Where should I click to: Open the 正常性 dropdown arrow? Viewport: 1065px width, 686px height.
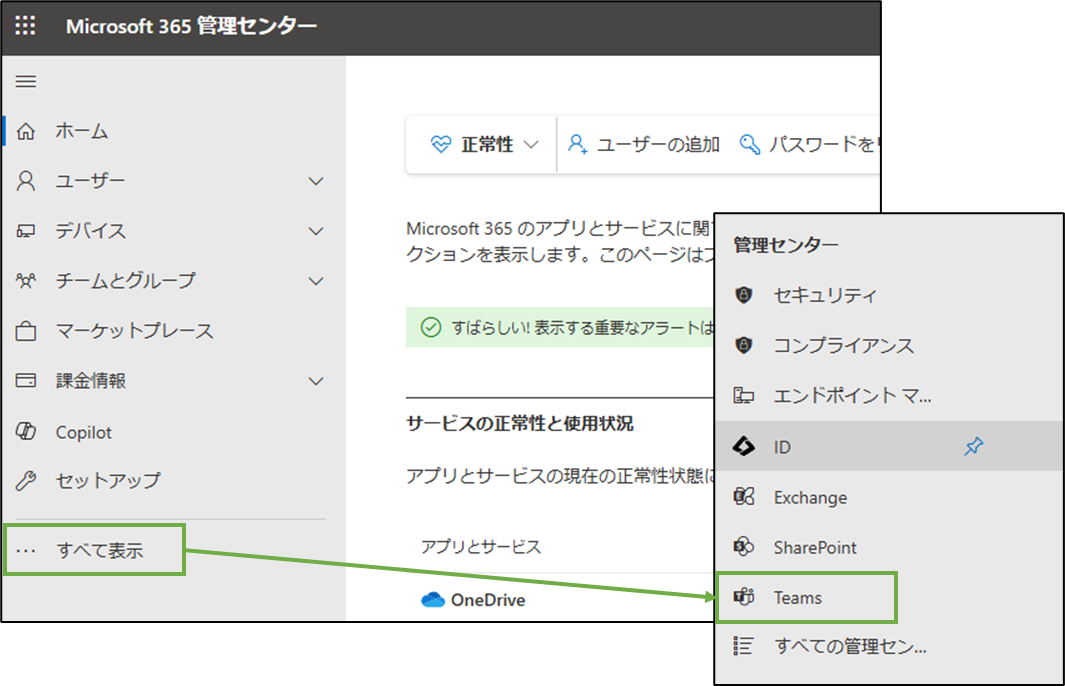pos(532,145)
